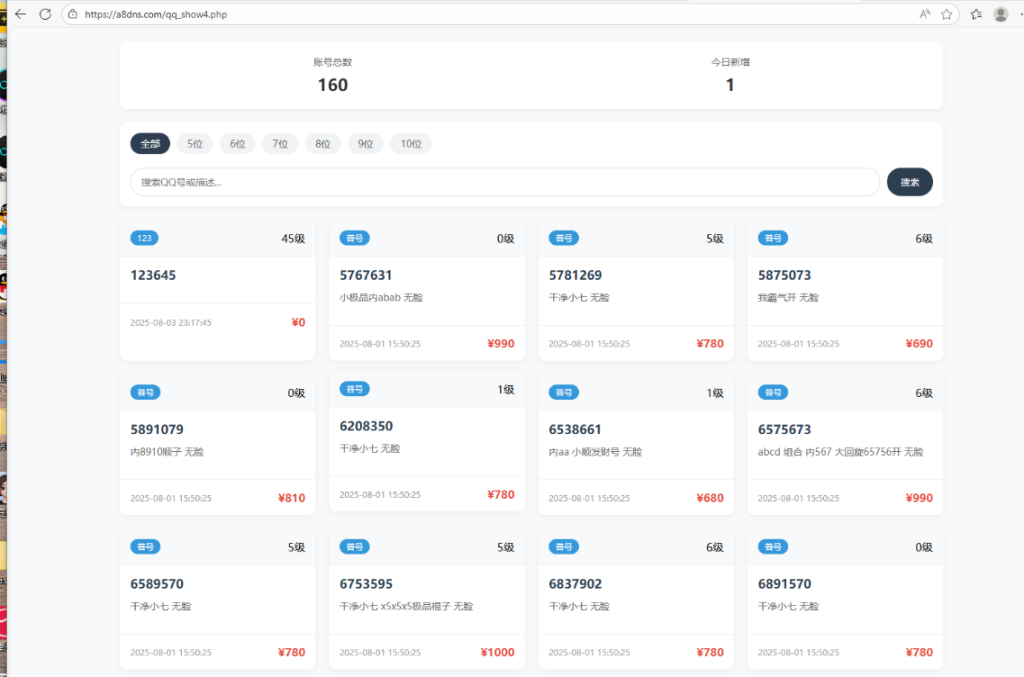This screenshot has width=1024, height=677.
Task: Click the site info lock icon
Action: 72,14
